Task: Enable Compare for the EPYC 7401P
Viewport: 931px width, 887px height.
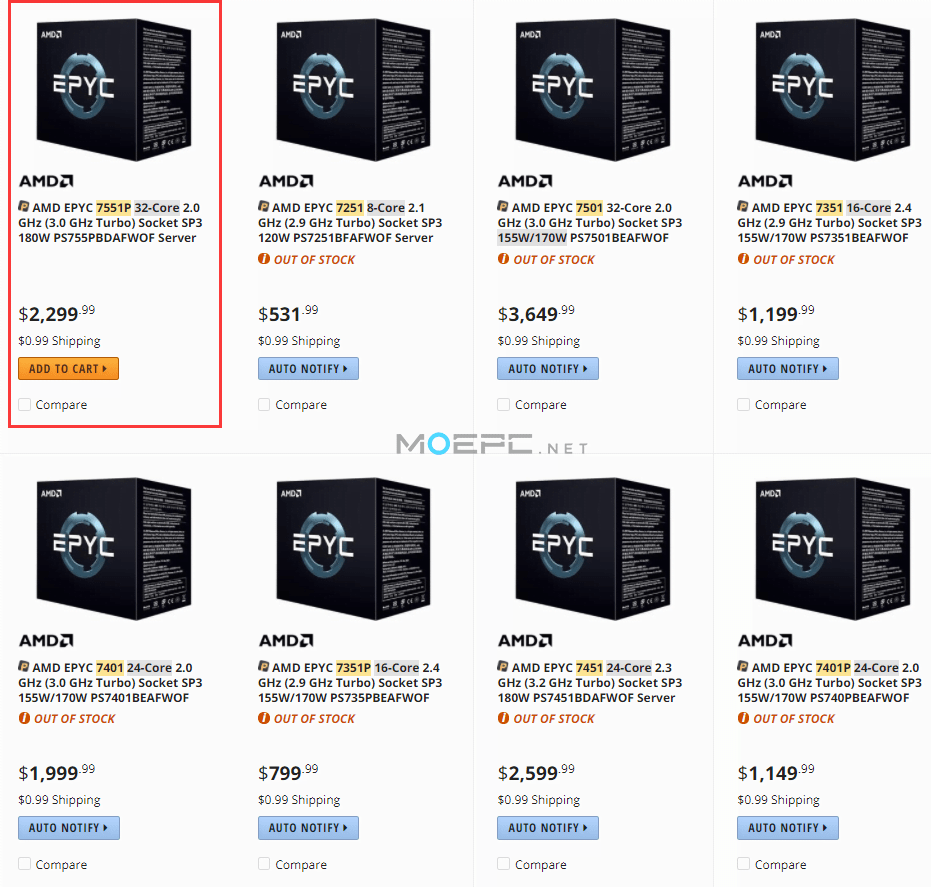Action: (743, 863)
